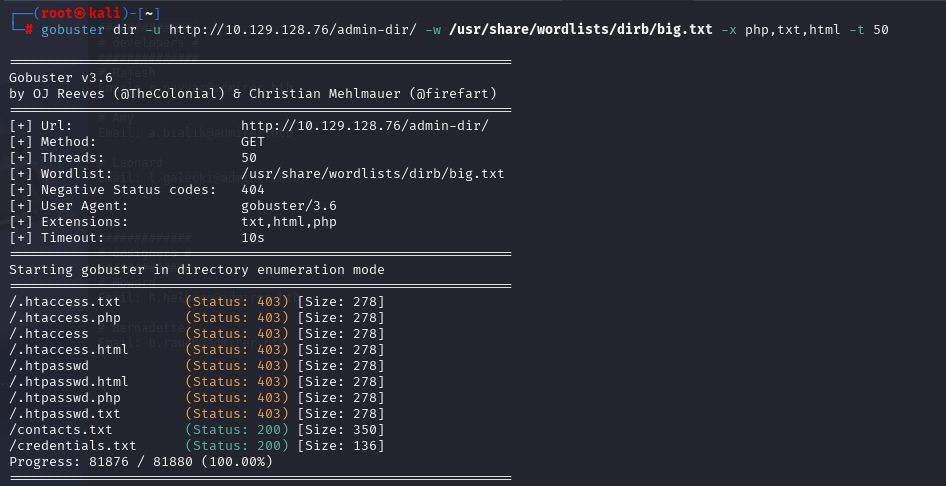Click the Gobuster v3.6 banner text
Viewport: 946px width, 486px height.
61,78
